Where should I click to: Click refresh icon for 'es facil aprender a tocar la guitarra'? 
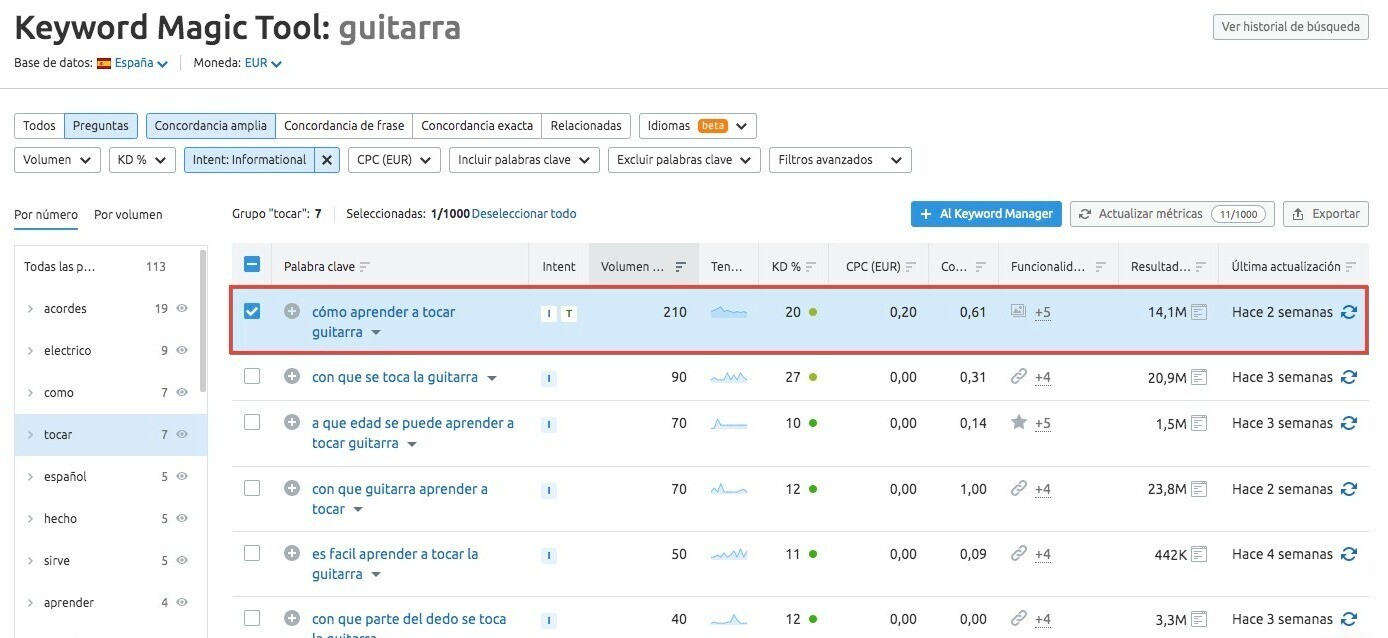click(x=1349, y=554)
